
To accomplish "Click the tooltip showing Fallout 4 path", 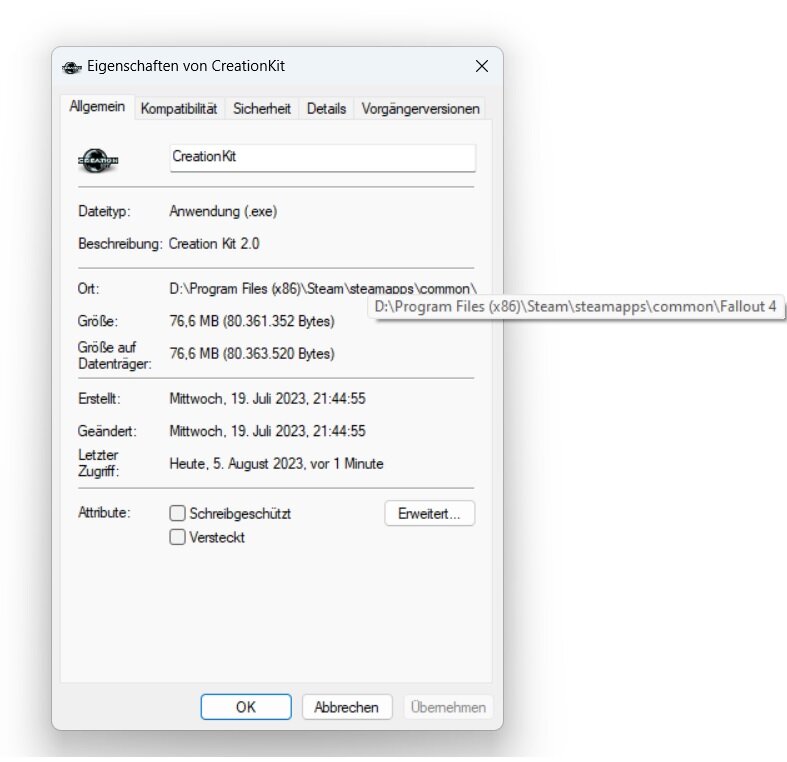I will pos(576,306).
